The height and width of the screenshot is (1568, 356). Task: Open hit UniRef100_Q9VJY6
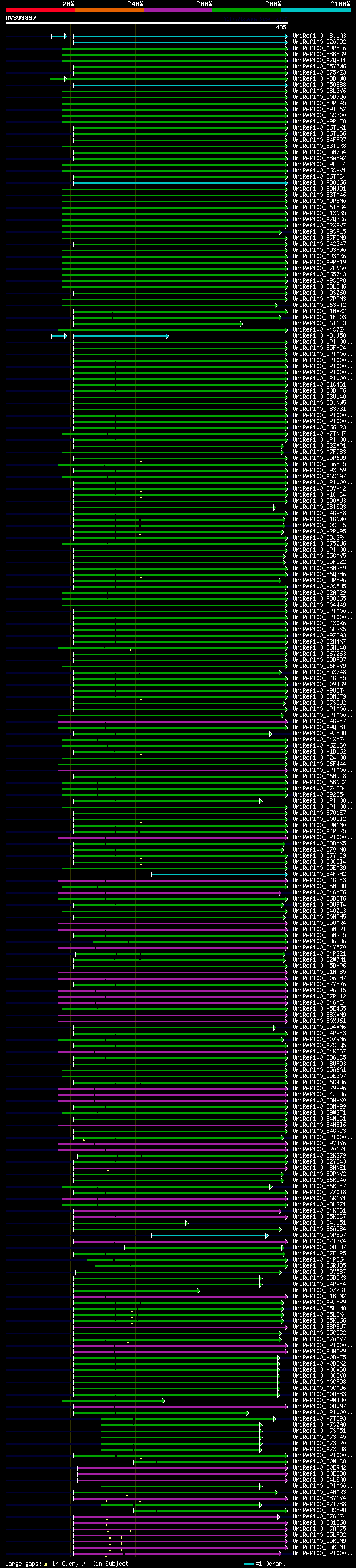point(319,1144)
